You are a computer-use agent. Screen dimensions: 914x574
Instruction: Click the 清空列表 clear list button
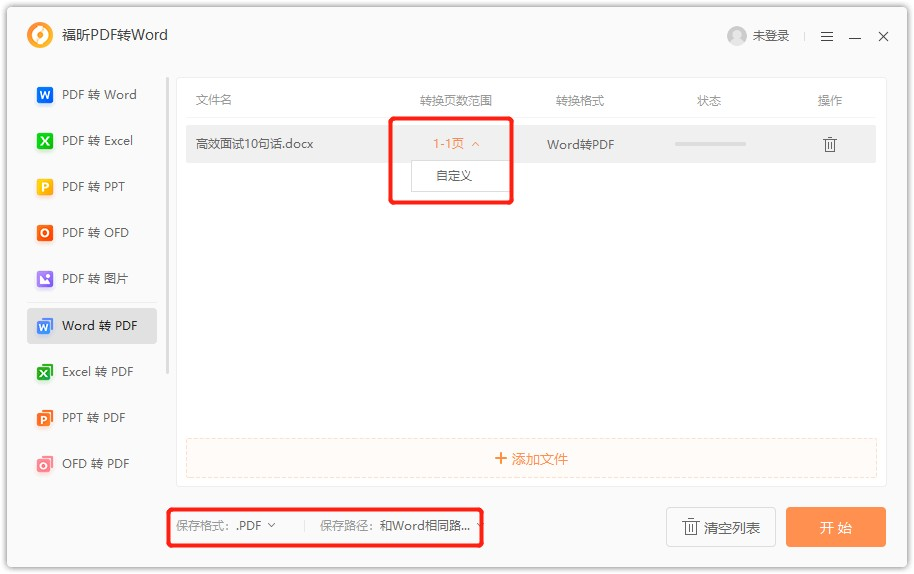coord(721,527)
